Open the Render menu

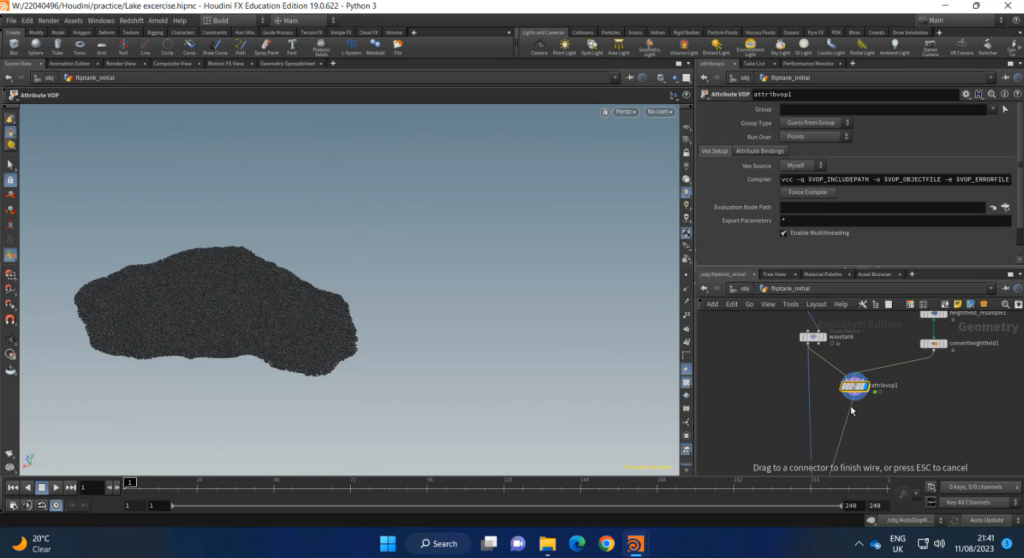pyautogui.click(x=48, y=20)
